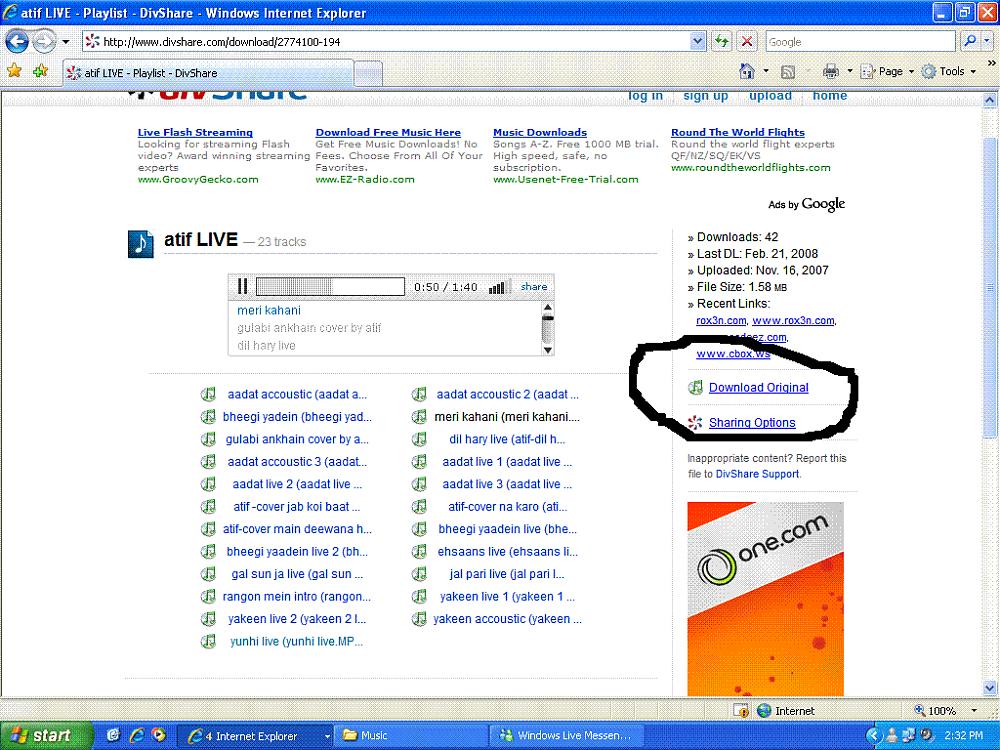Click the Favorites Center star icon
Viewport: 1000px width, 750px height.
pos(14,71)
